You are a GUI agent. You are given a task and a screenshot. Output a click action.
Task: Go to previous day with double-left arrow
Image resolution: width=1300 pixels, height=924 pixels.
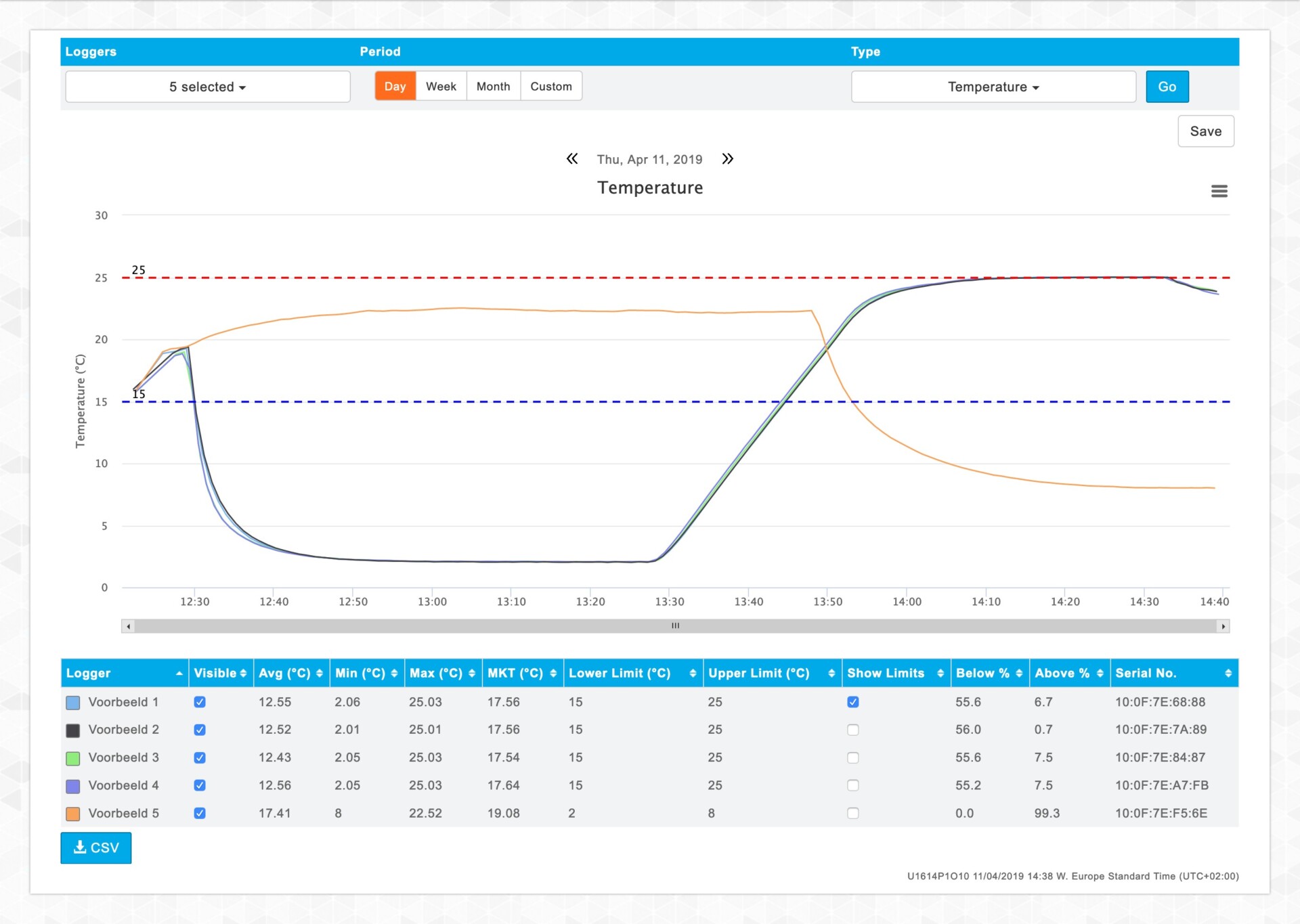coord(572,159)
